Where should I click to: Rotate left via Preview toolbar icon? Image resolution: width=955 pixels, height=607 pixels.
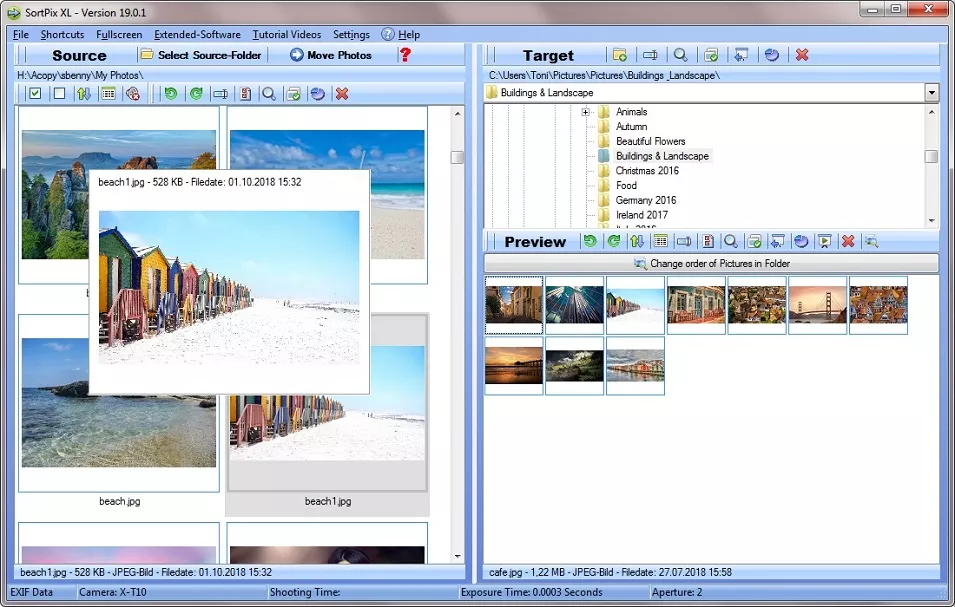tap(590, 241)
